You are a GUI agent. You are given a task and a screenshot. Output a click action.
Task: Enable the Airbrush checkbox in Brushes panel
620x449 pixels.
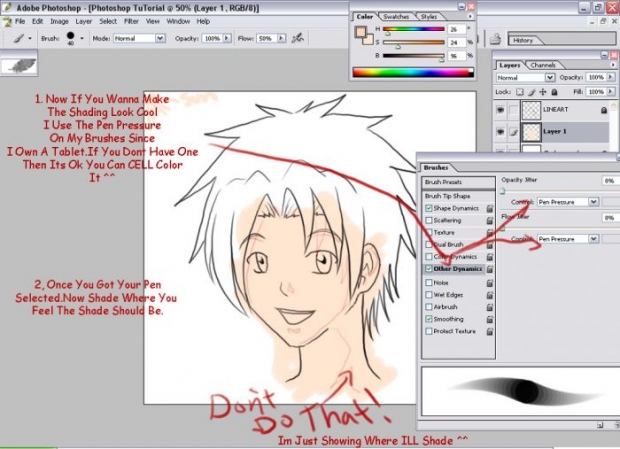click(429, 307)
